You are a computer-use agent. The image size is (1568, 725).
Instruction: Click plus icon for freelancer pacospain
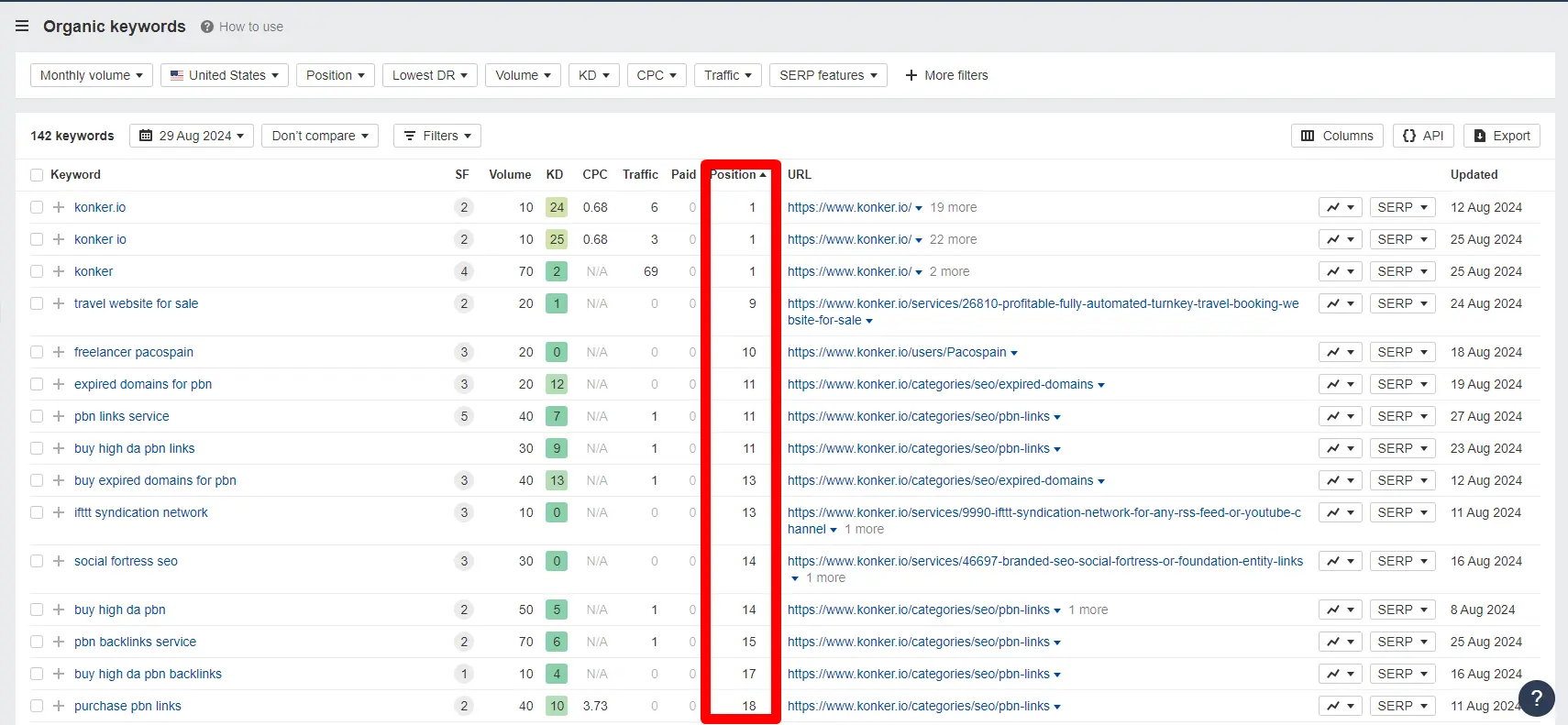point(59,352)
